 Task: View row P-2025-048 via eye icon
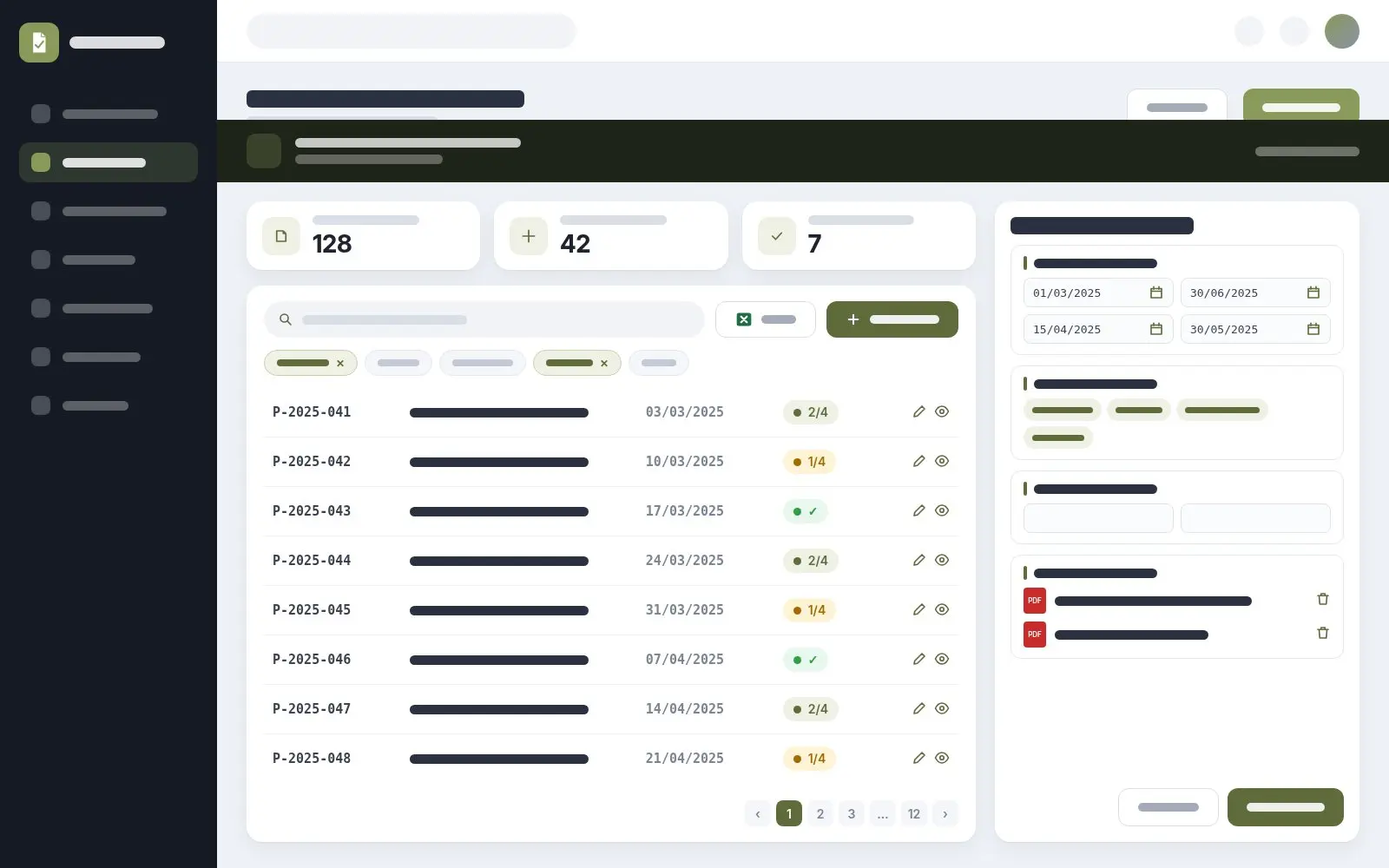[942, 758]
